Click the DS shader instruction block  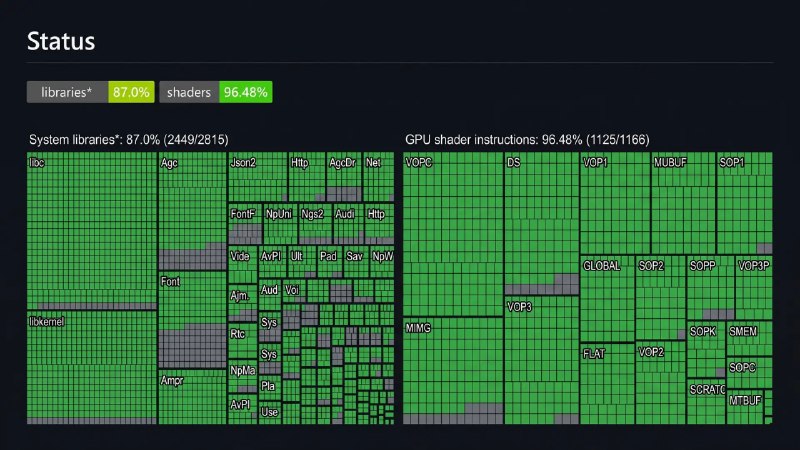[542, 223]
